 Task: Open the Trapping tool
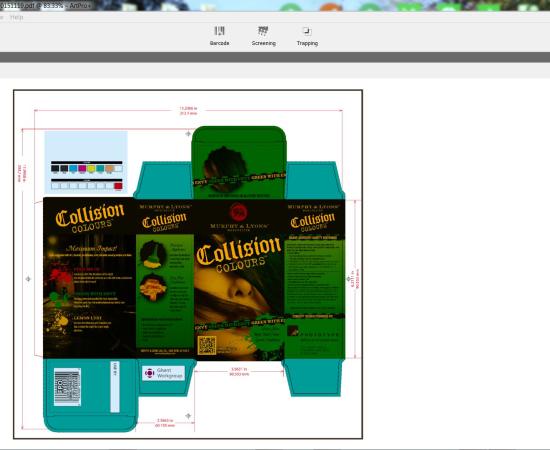point(307,36)
